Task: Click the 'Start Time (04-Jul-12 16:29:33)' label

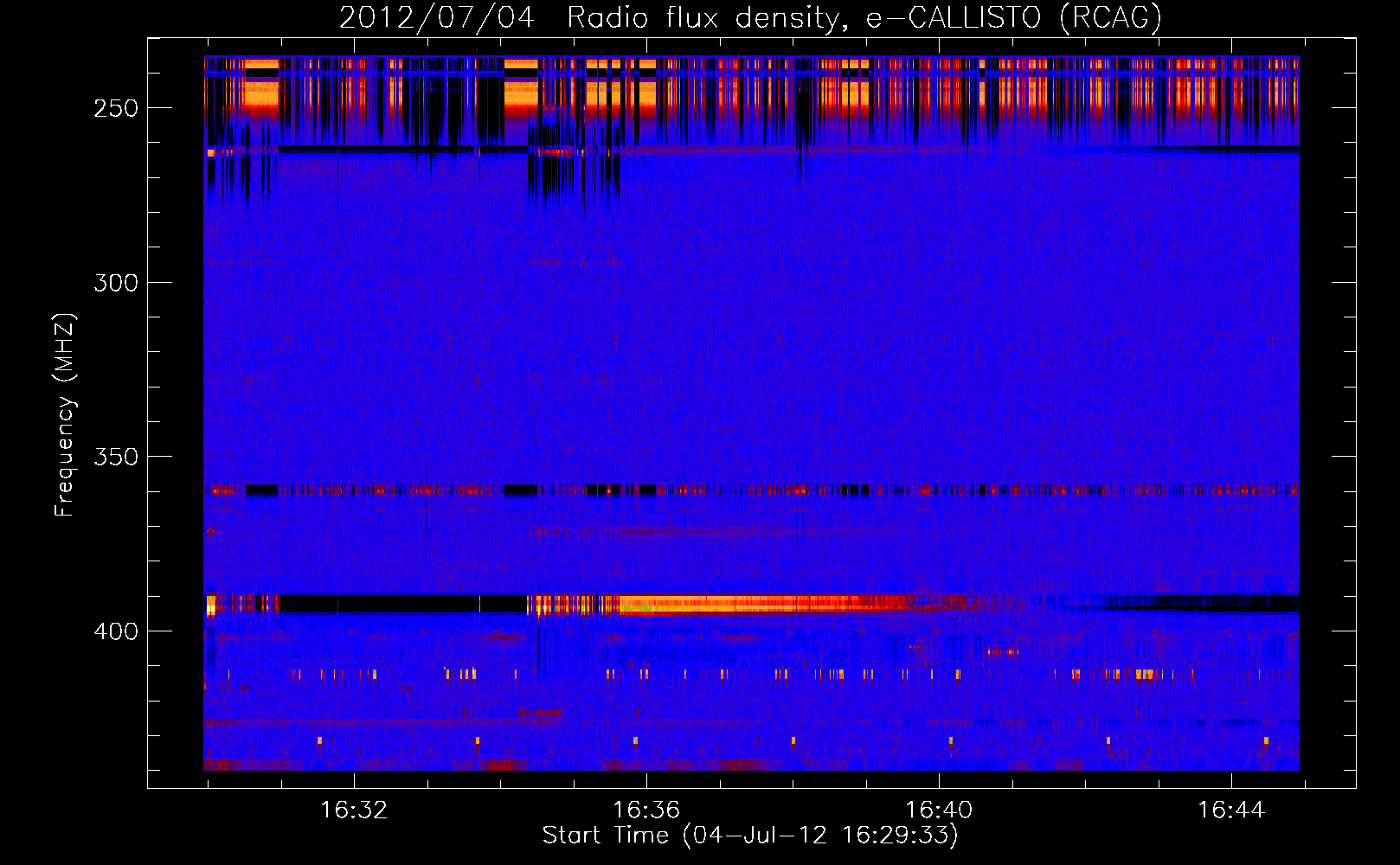Action: point(750,836)
